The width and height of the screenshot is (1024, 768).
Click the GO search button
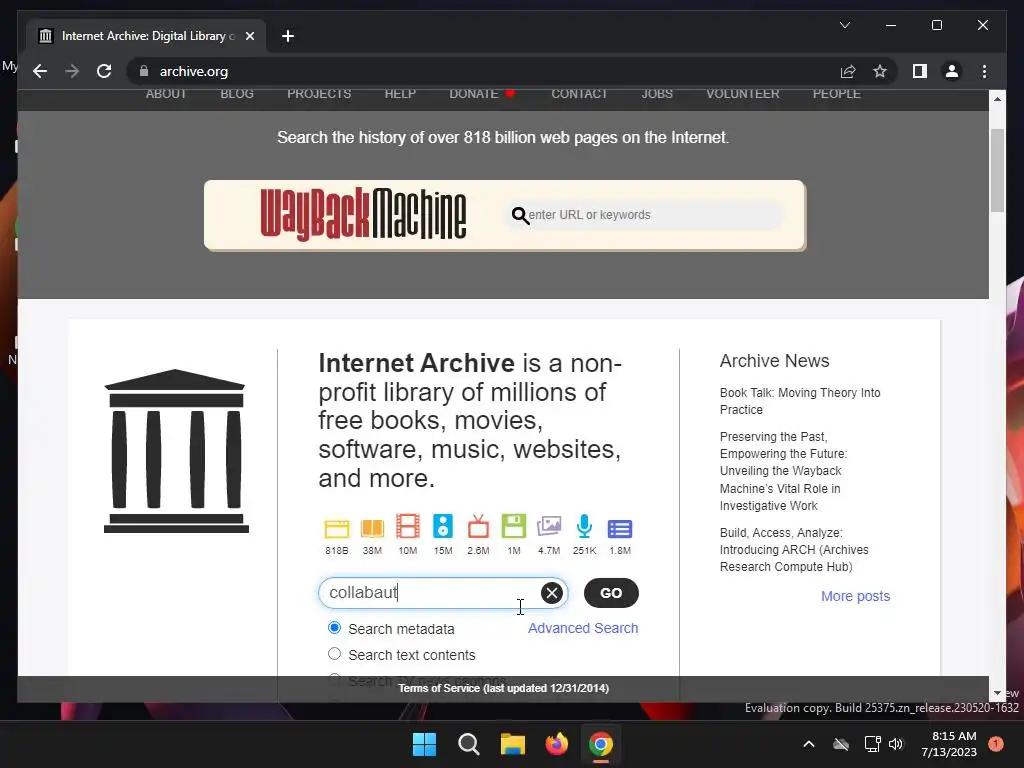[x=611, y=593]
